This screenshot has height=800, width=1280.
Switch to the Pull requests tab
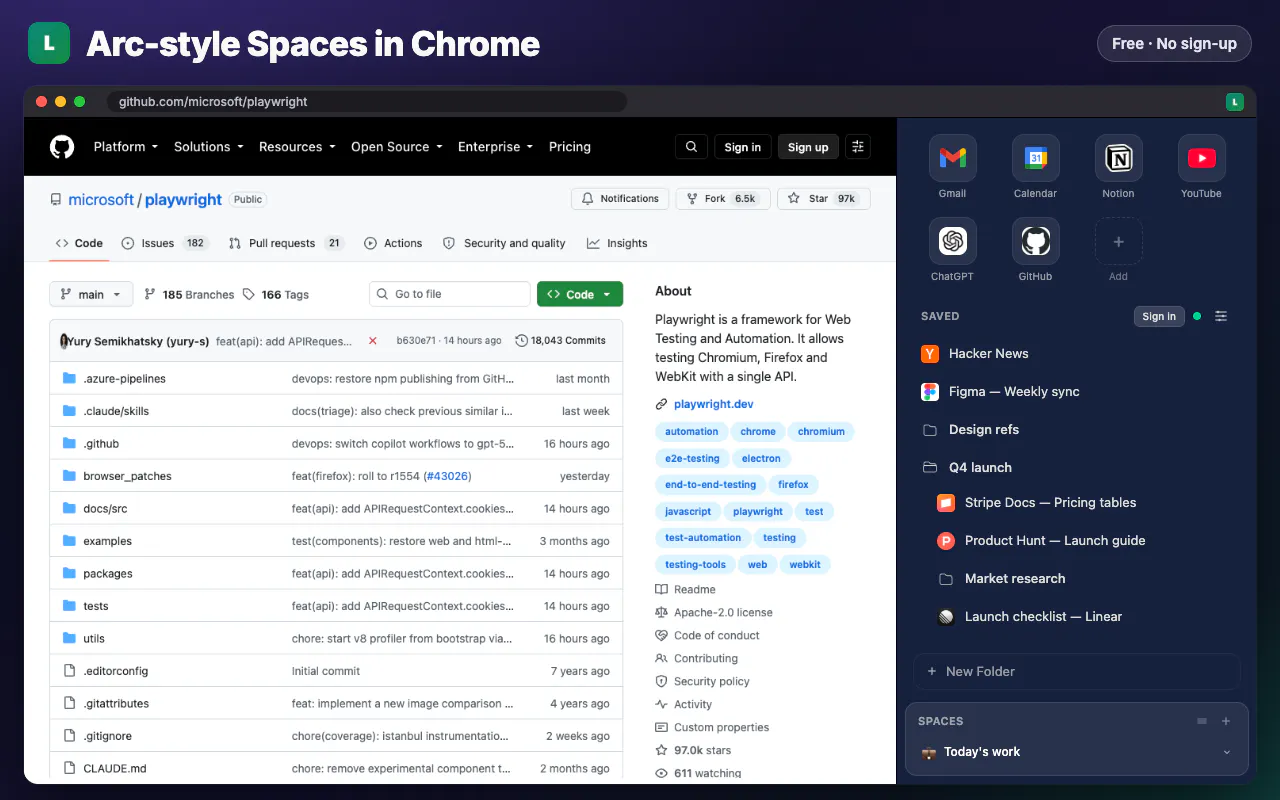pos(286,243)
